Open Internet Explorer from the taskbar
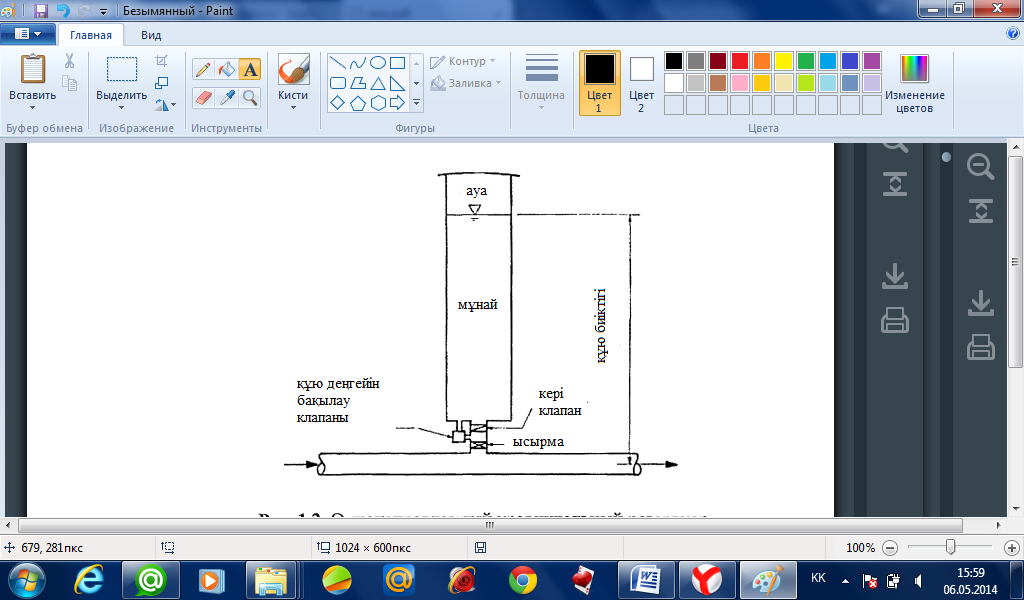This screenshot has height=600, width=1024. 89,580
